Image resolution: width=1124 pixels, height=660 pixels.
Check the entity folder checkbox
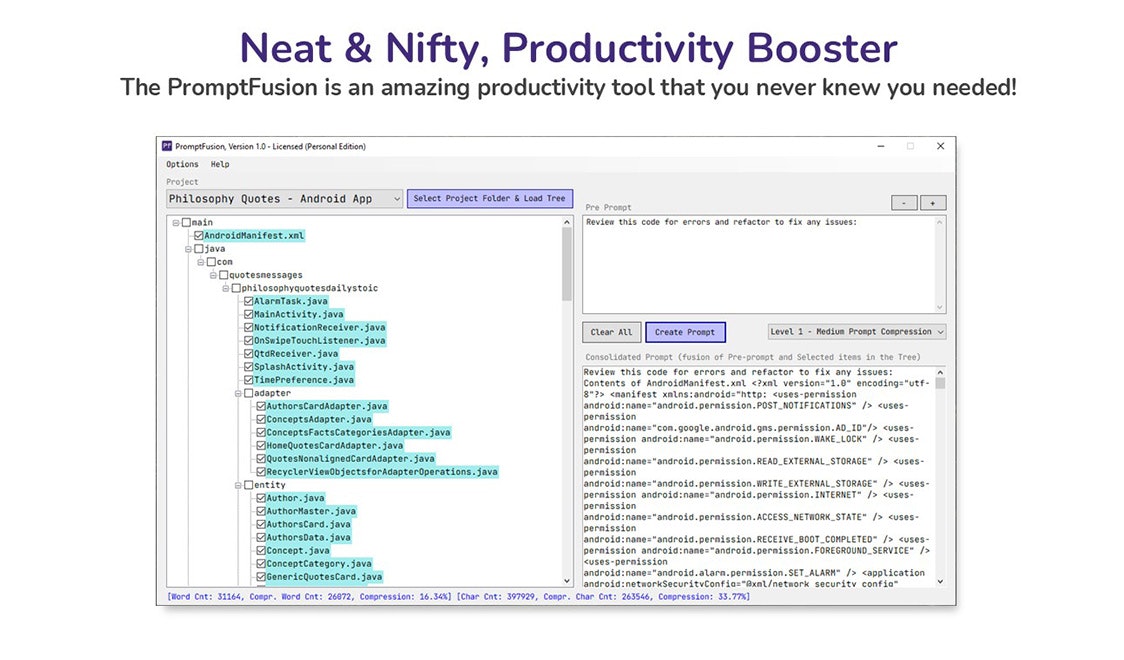pos(249,485)
